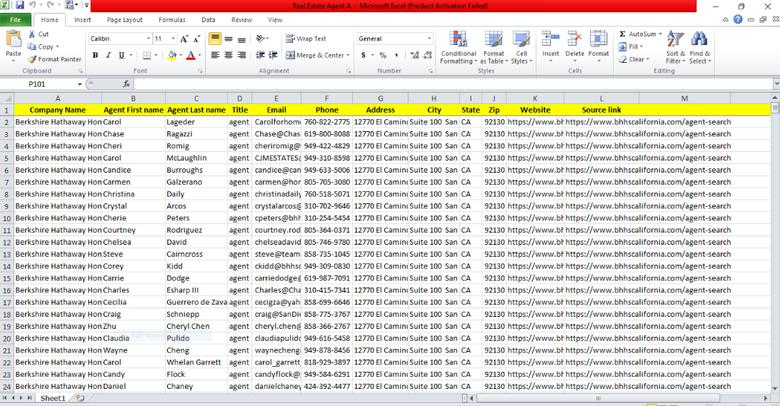
Task: Save the workbook from Quick Access Toolbar
Action: point(20,6)
